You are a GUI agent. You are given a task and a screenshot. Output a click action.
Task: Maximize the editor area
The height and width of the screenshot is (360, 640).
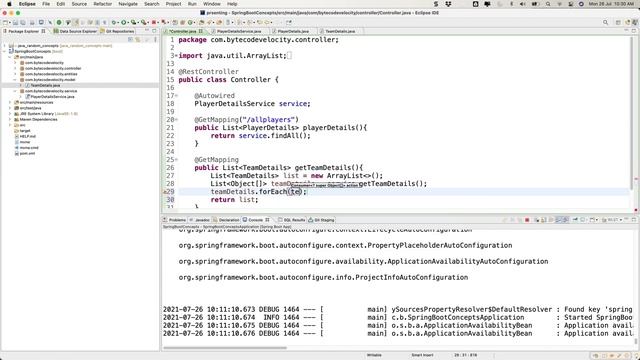[634, 31]
